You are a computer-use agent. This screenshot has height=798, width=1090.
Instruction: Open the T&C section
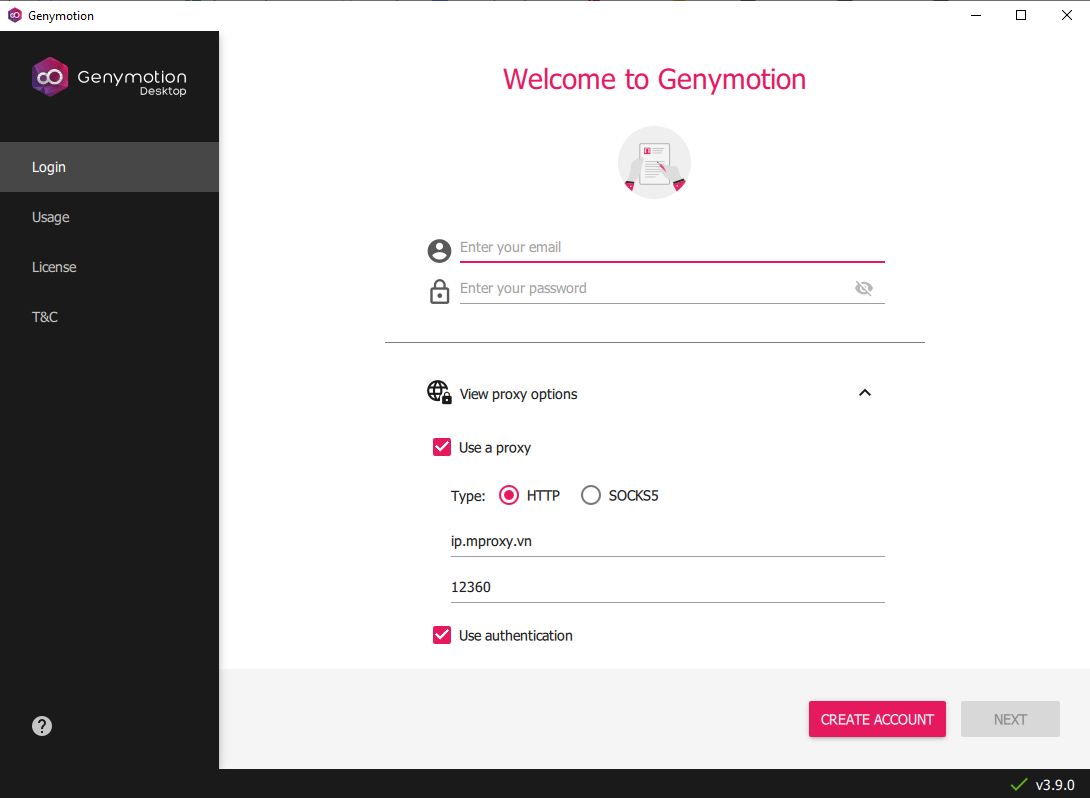109,317
